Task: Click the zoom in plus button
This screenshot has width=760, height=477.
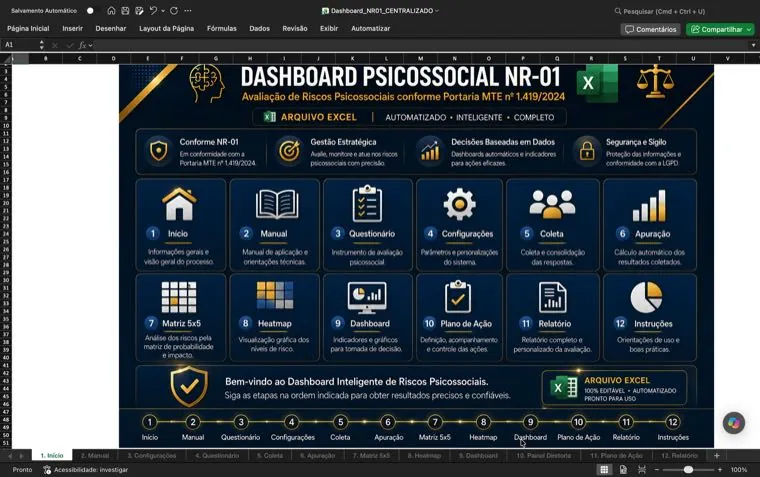Action: coord(720,470)
